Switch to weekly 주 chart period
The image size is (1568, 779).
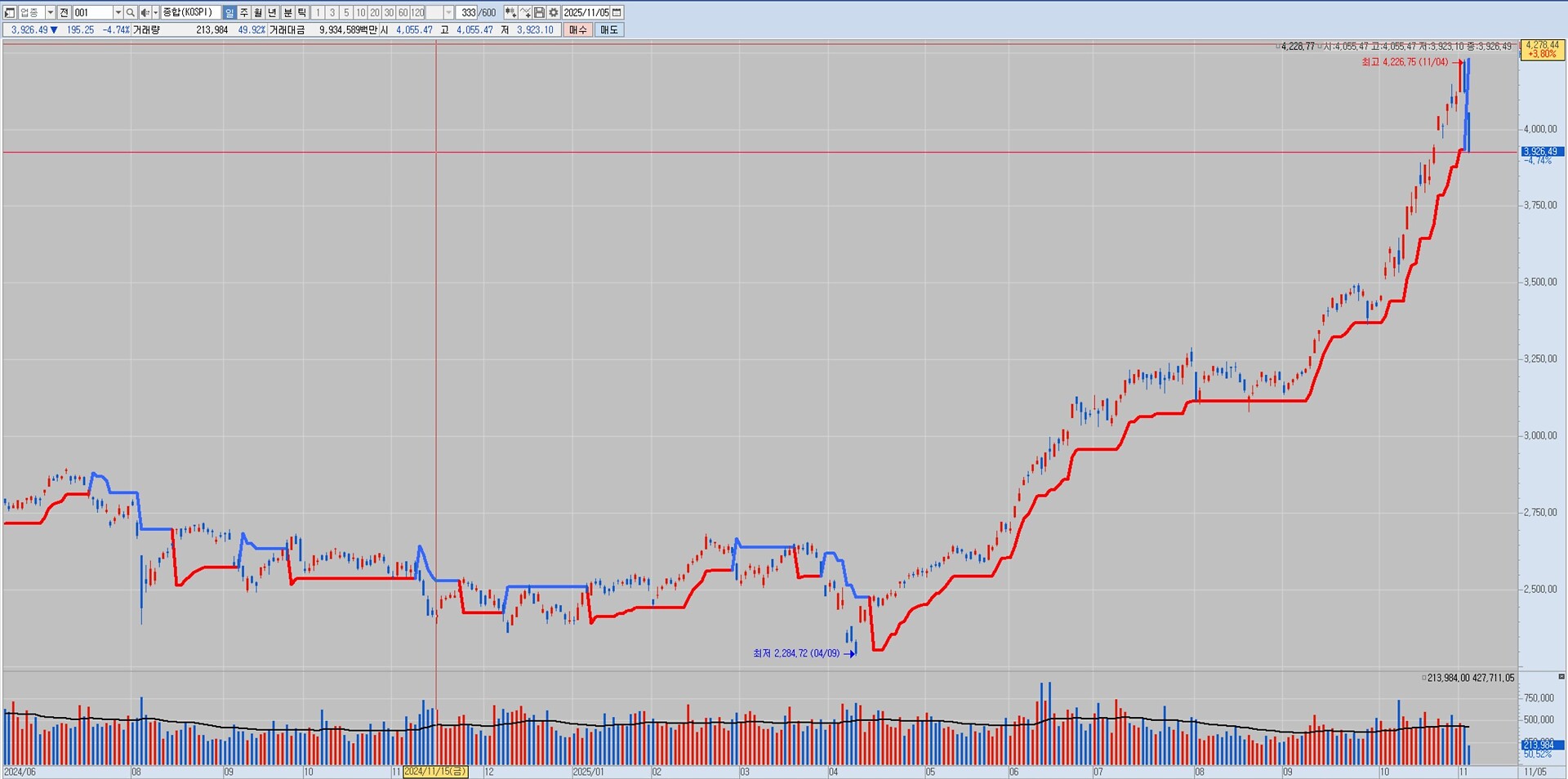click(244, 12)
